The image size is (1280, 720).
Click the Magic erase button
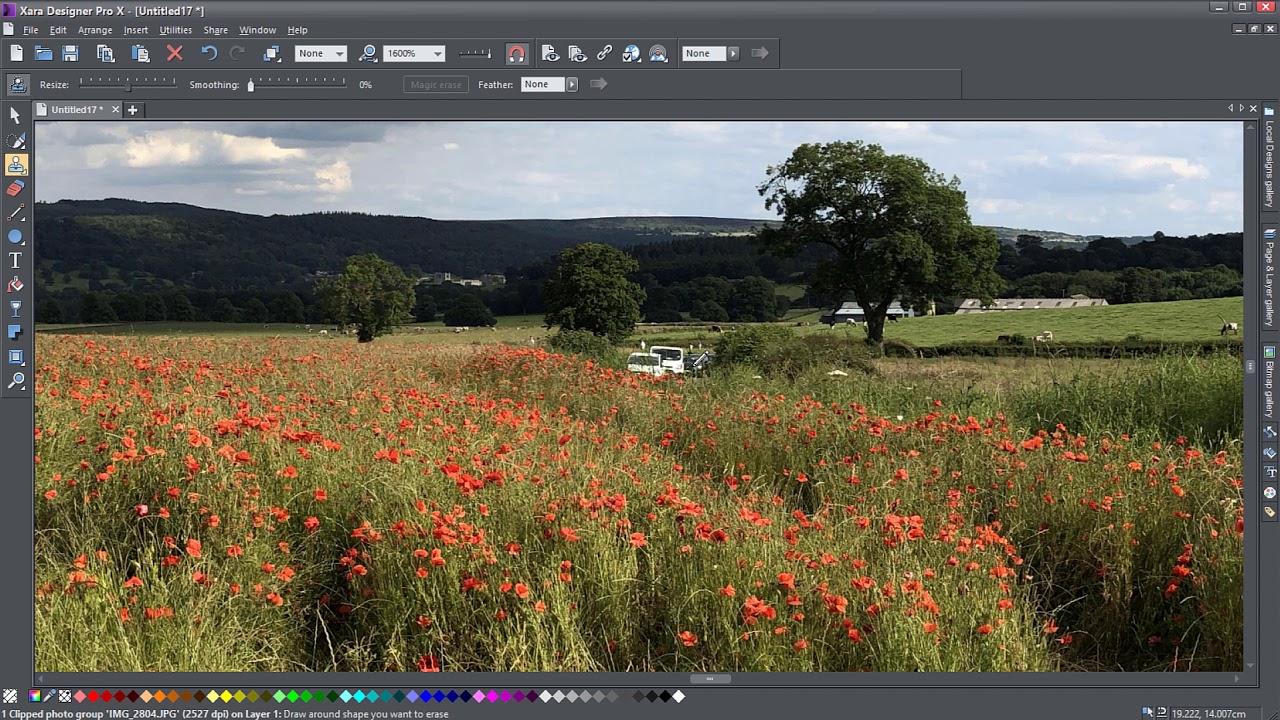click(436, 84)
